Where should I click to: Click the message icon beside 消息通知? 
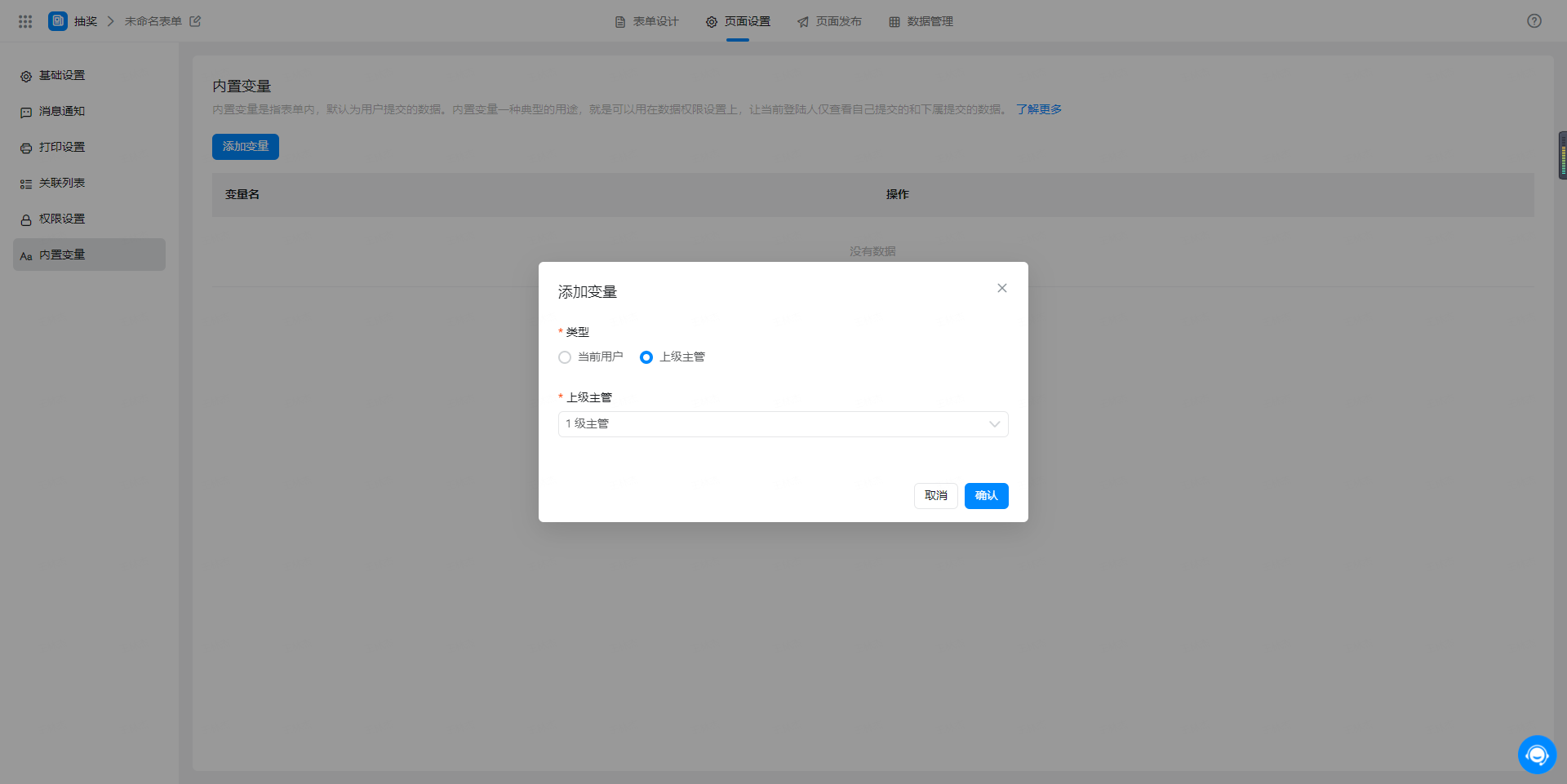click(x=26, y=112)
